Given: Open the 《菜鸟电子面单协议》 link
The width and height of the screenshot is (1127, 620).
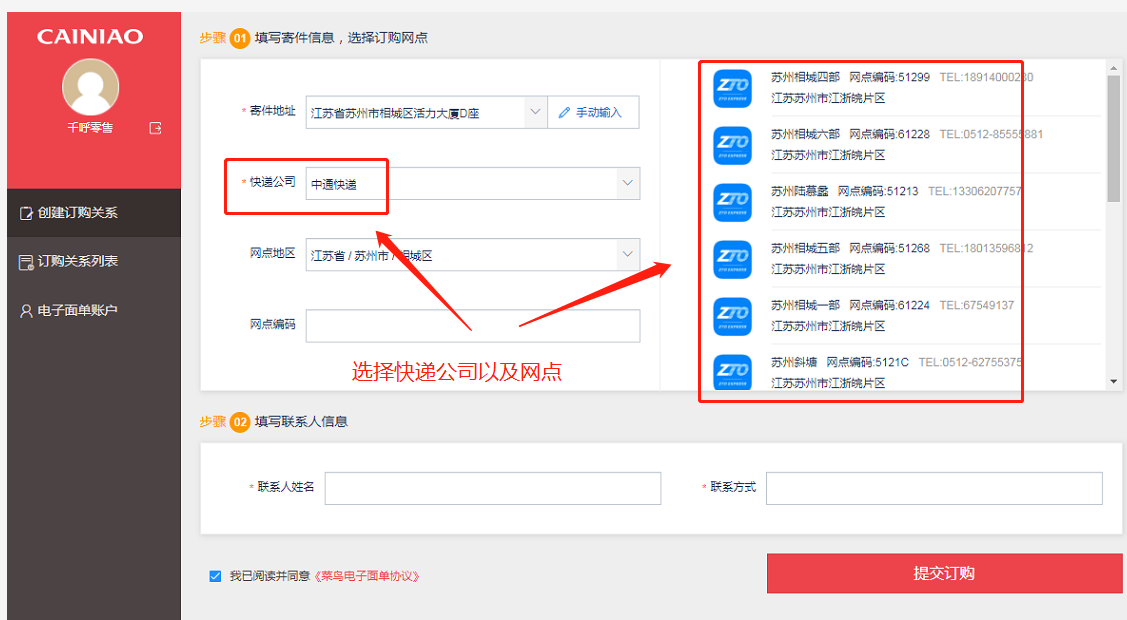Looking at the screenshot, I should pos(367,576).
